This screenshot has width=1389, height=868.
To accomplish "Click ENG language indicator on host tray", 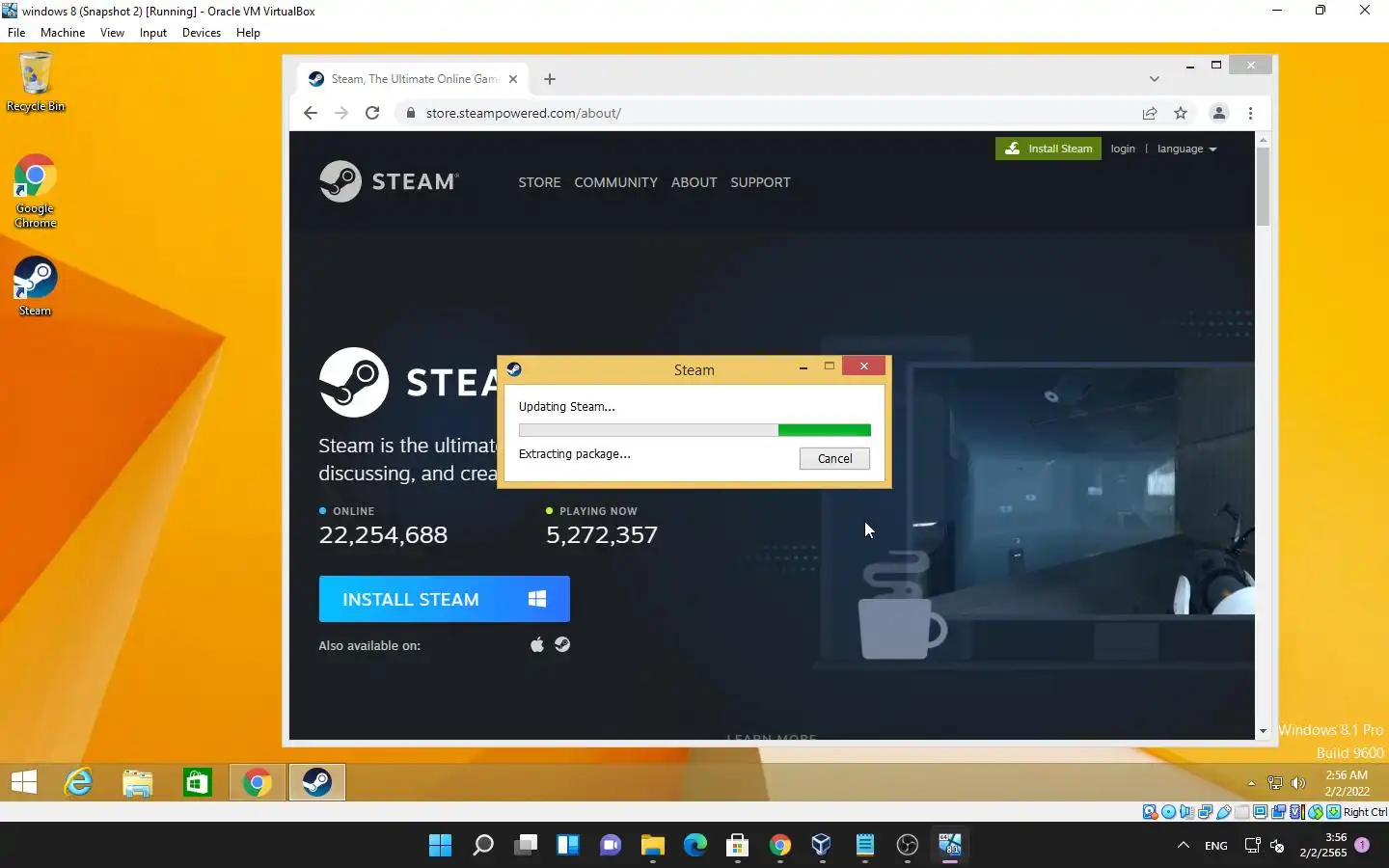I will click(x=1216, y=846).
